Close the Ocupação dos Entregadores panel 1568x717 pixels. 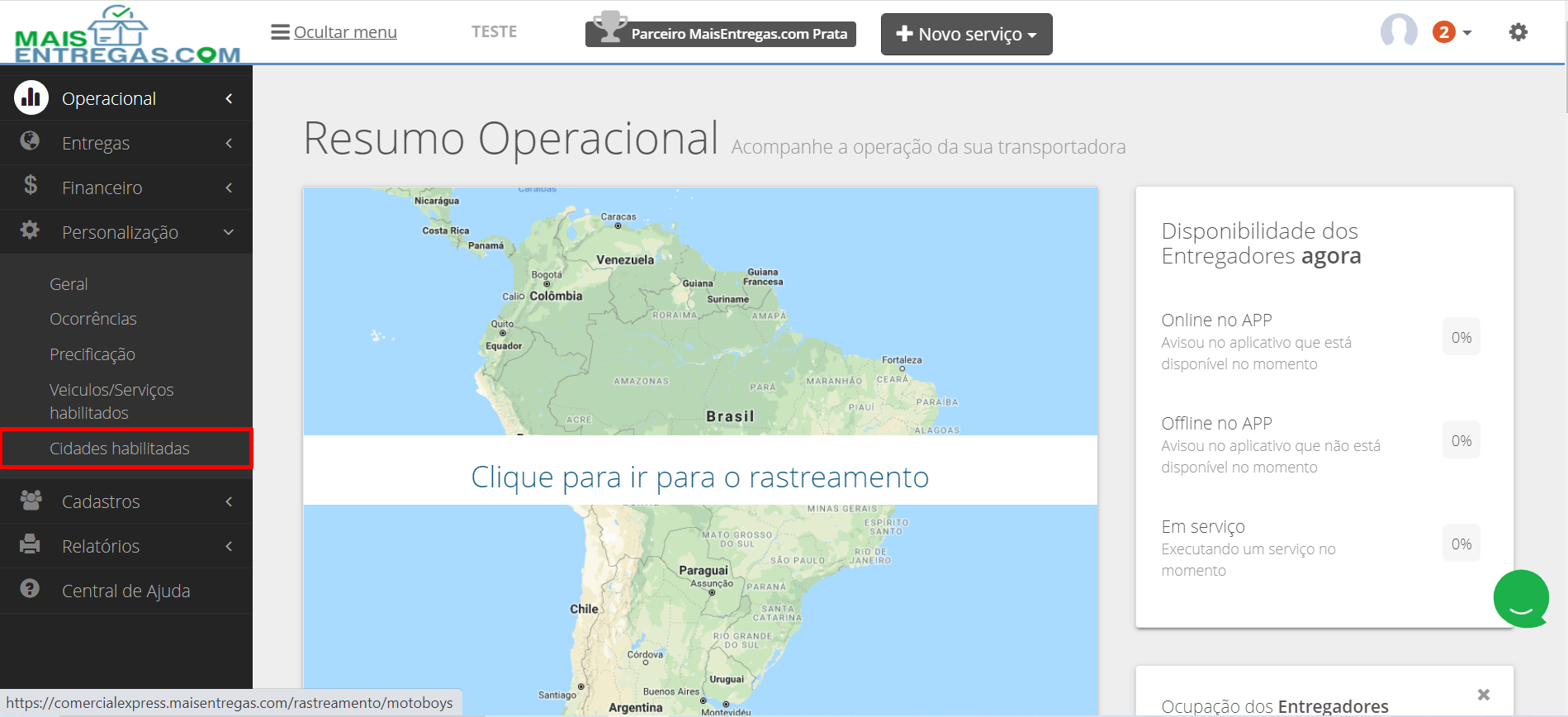coord(1484,695)
